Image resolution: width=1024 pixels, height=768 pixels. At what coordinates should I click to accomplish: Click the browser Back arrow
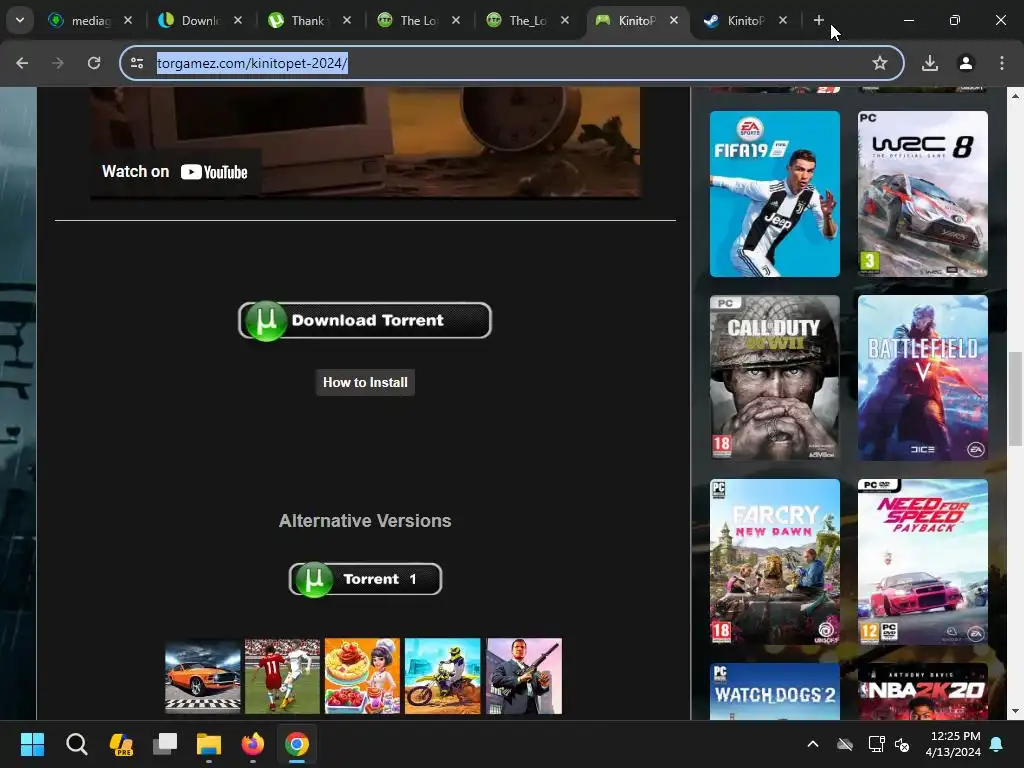coord(22,63)
